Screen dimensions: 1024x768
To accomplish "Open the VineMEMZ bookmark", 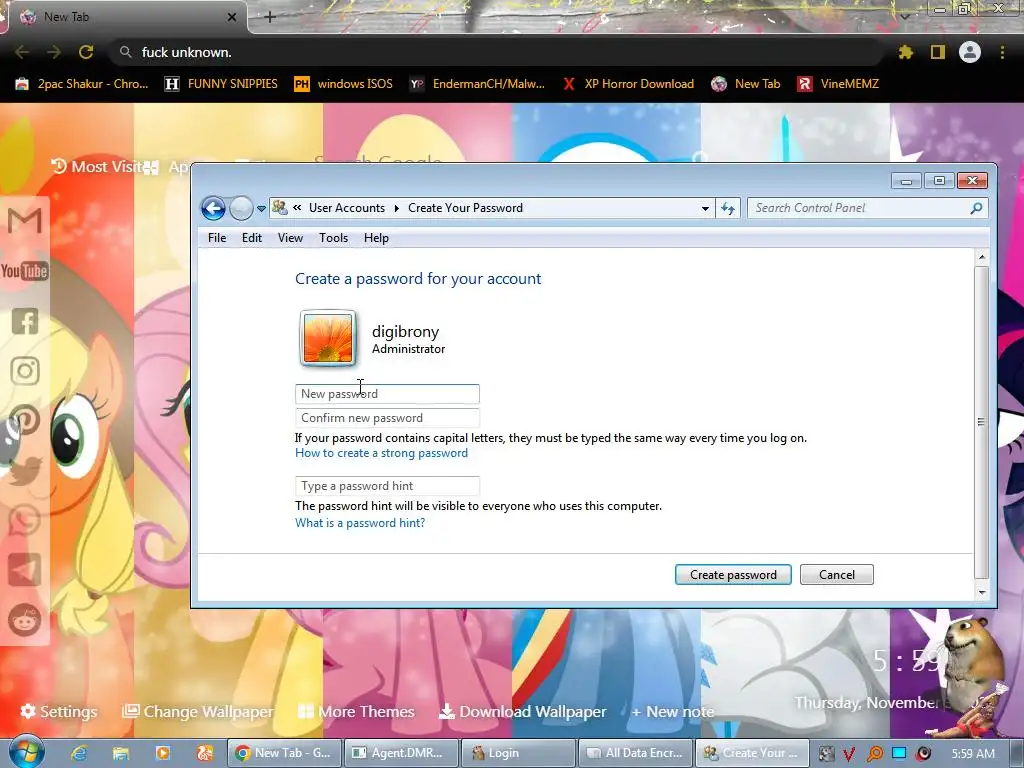I will 838,84.
